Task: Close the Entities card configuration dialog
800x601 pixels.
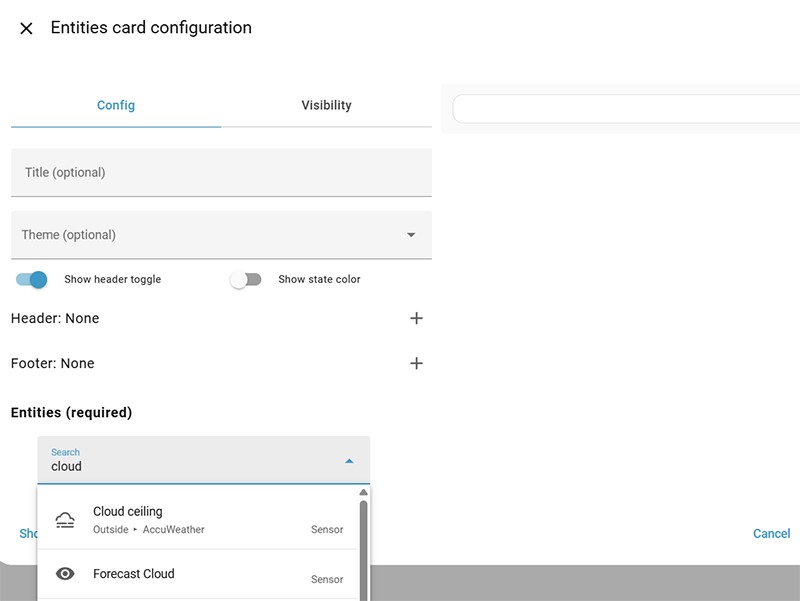Action: coord(26,29)
